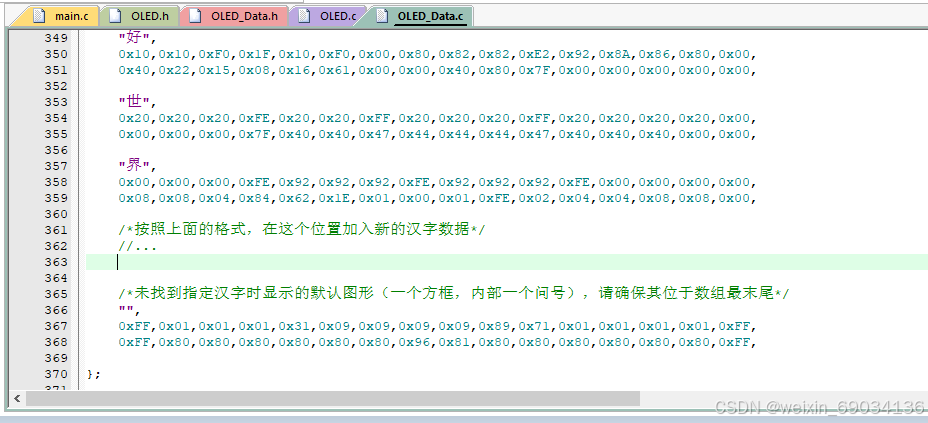Click the highlighted empty line 363

point(507,262)
